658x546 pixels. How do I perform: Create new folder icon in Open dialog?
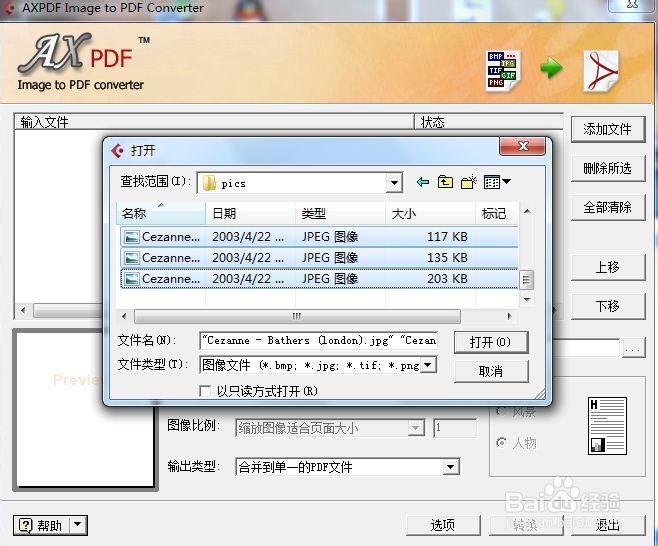click(468, 182)
